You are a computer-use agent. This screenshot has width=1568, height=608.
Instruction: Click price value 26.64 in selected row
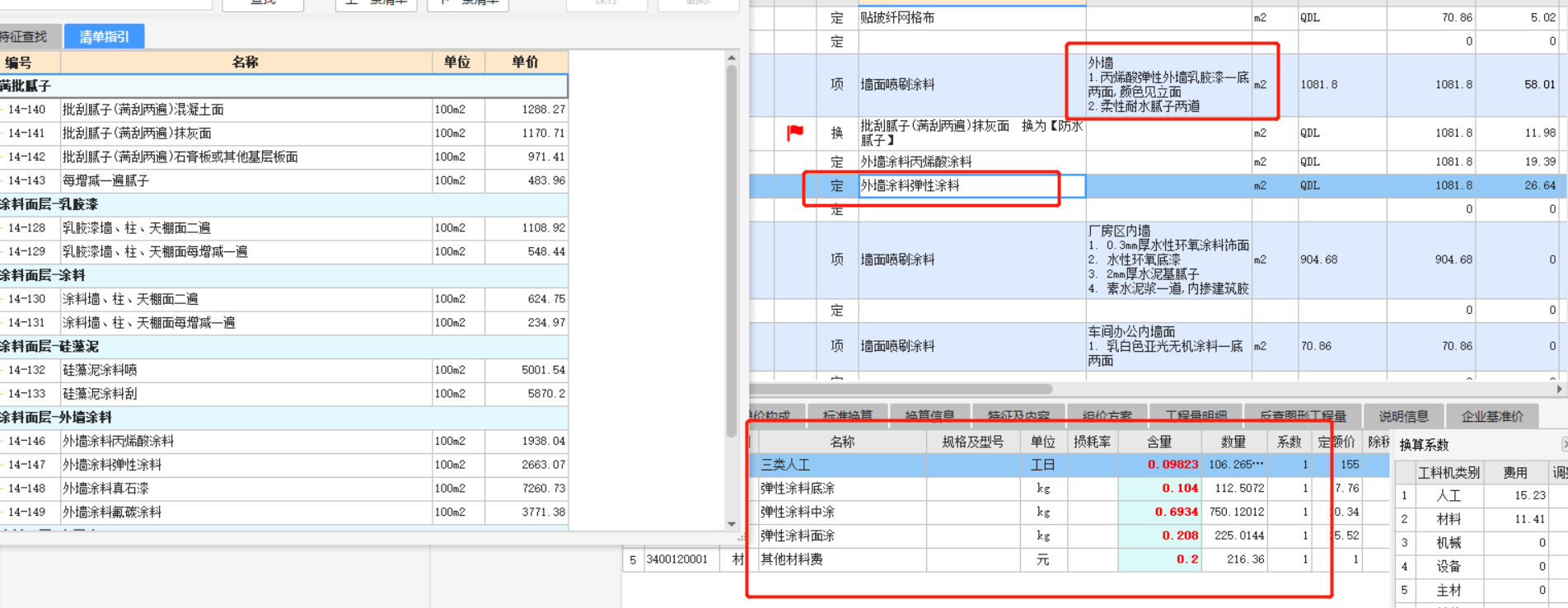[1540, 185]
